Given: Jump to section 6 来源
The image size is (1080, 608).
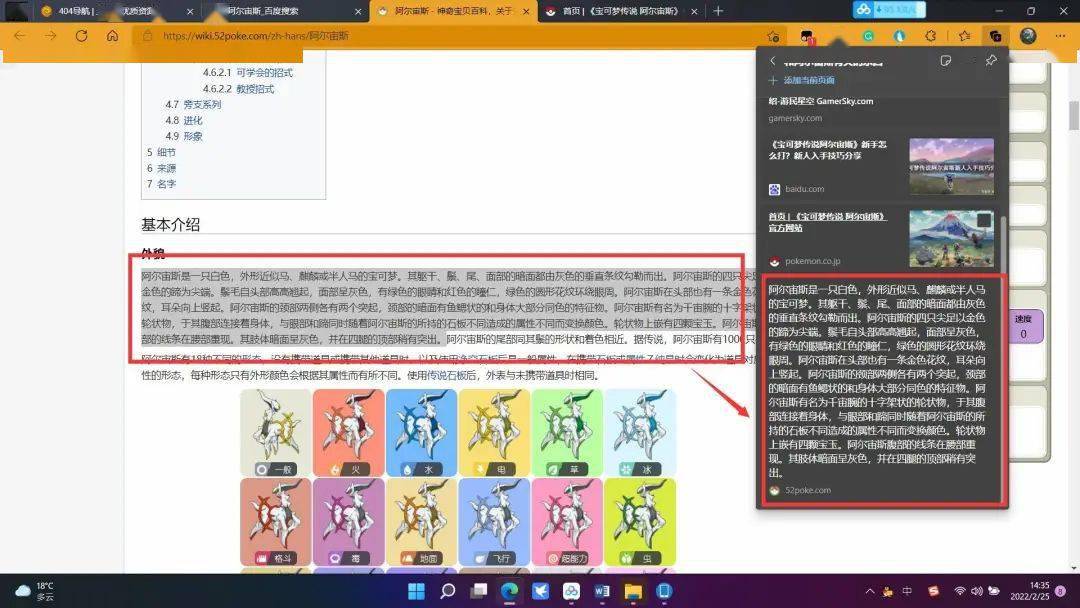Looking at the screenshot, I should click(x=161, y=168).
